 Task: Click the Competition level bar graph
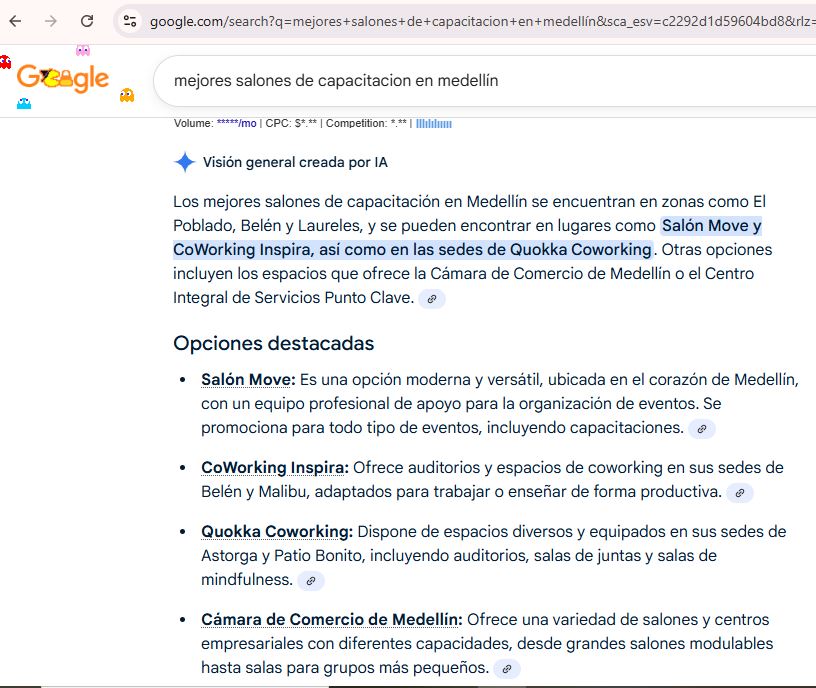pyautogui.click(x=436, y=123)
